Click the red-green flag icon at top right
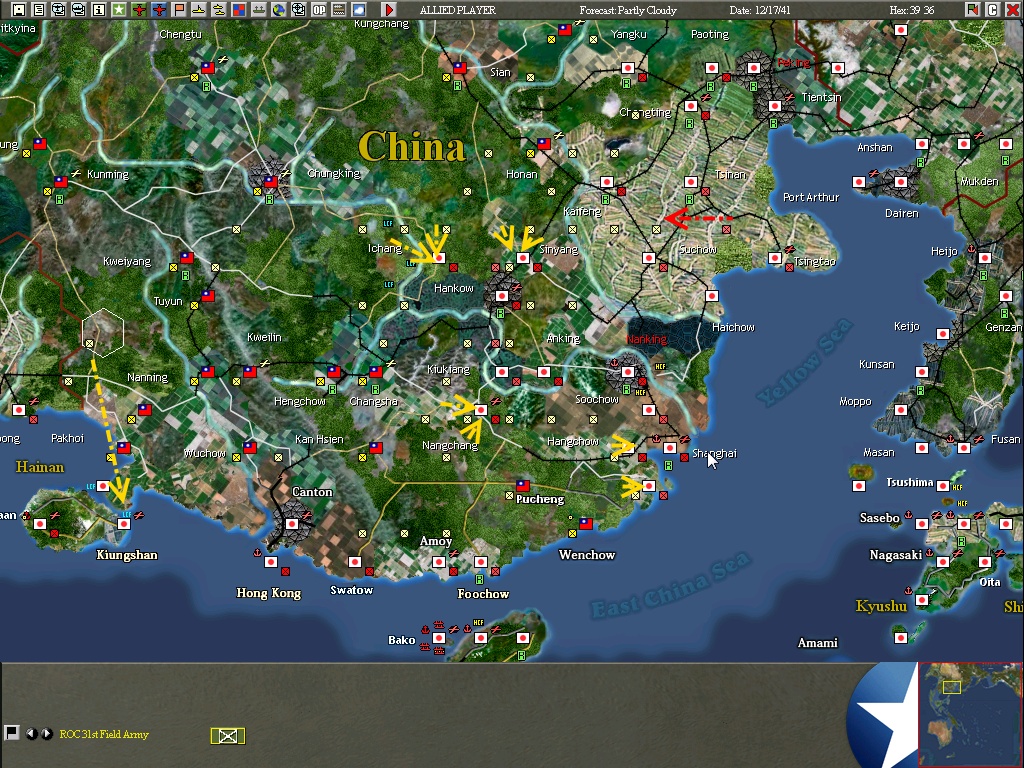The width and height of the screenshot is (1024, 768). tap(972, 10)
